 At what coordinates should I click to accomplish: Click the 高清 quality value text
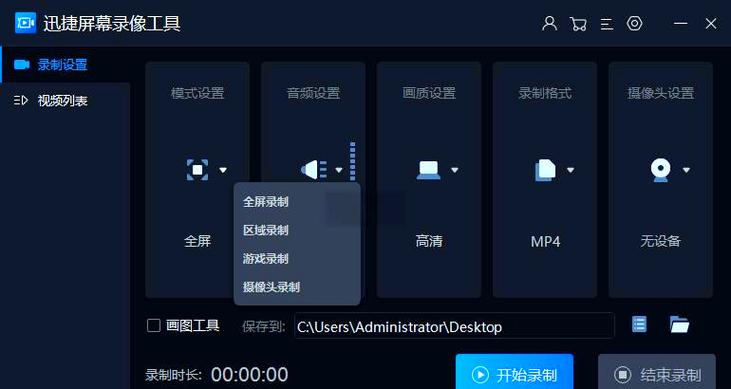tap(429, 242)
